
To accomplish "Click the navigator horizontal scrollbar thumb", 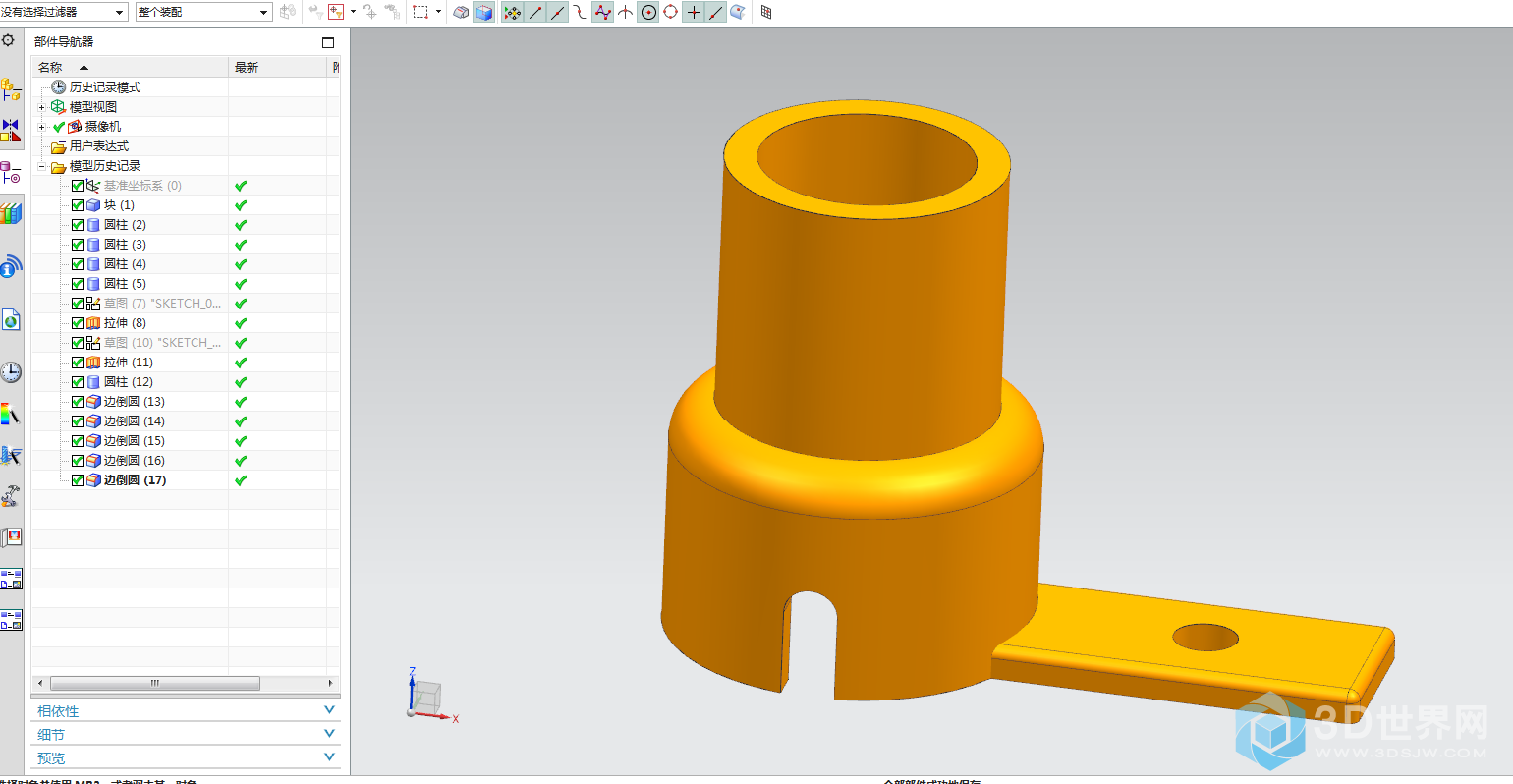I will click(155, 683).
